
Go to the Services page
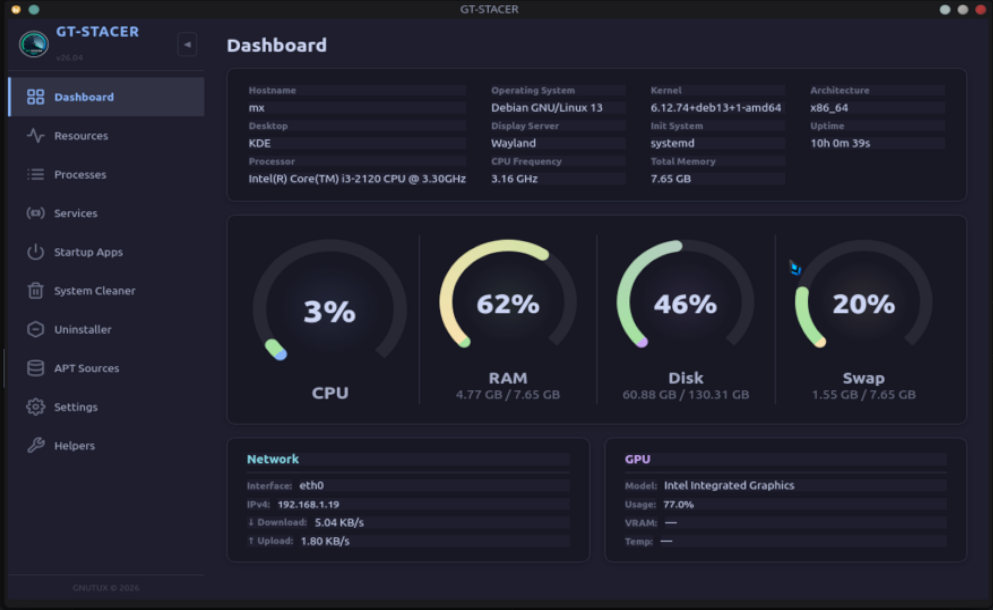106,213
